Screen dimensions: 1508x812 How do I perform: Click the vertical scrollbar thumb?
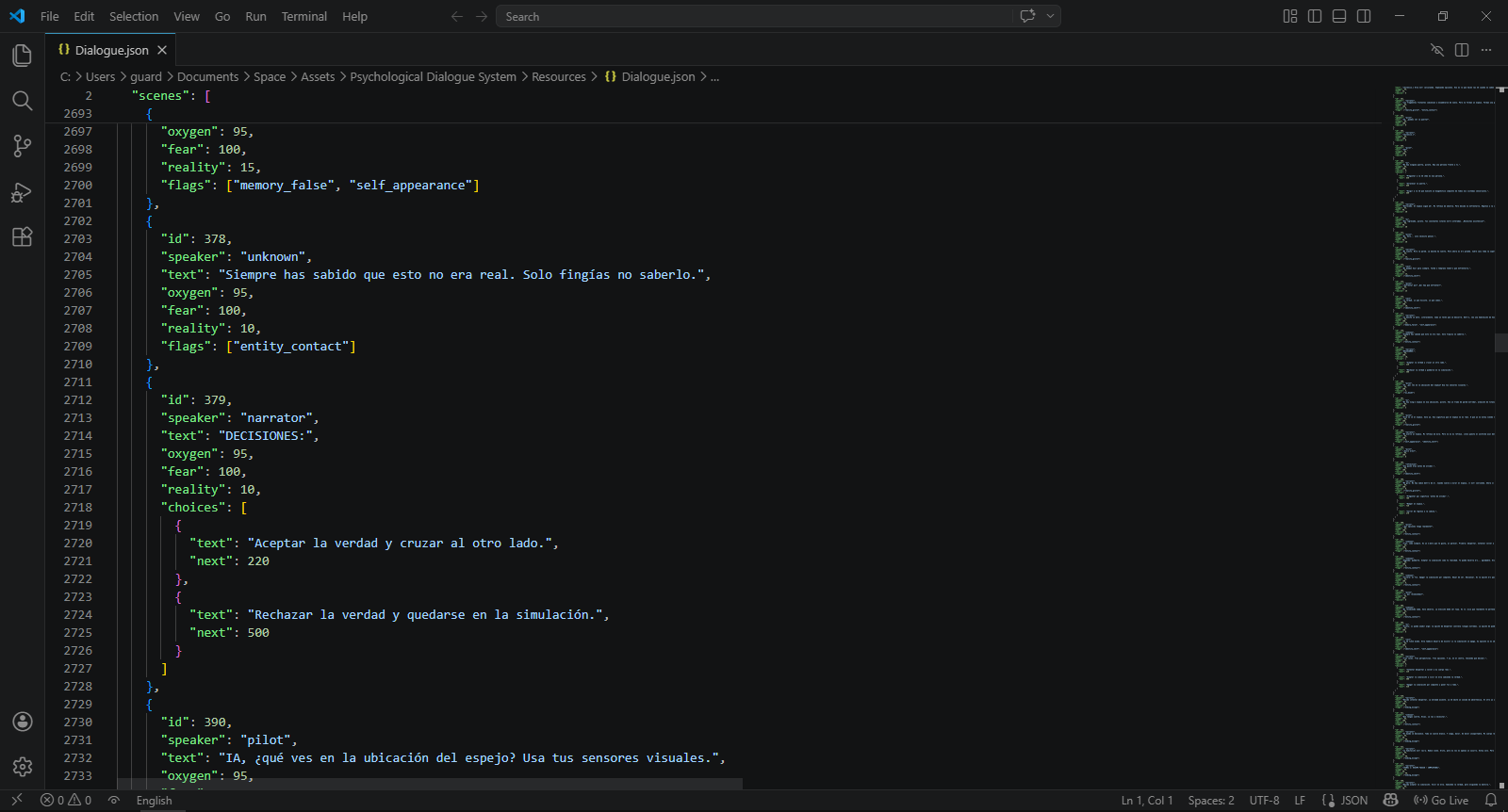[1501, 343]
